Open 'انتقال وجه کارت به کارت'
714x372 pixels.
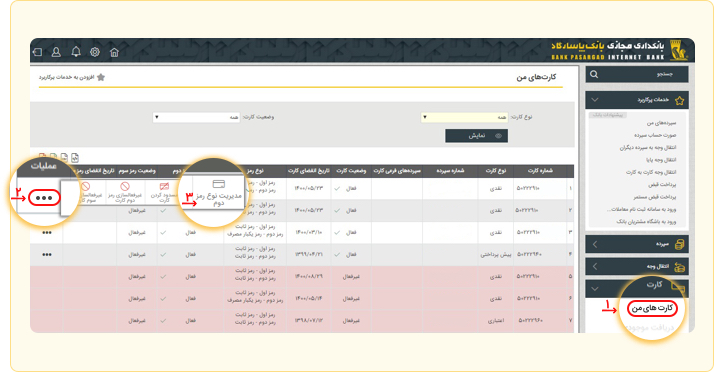pos(651,172)
